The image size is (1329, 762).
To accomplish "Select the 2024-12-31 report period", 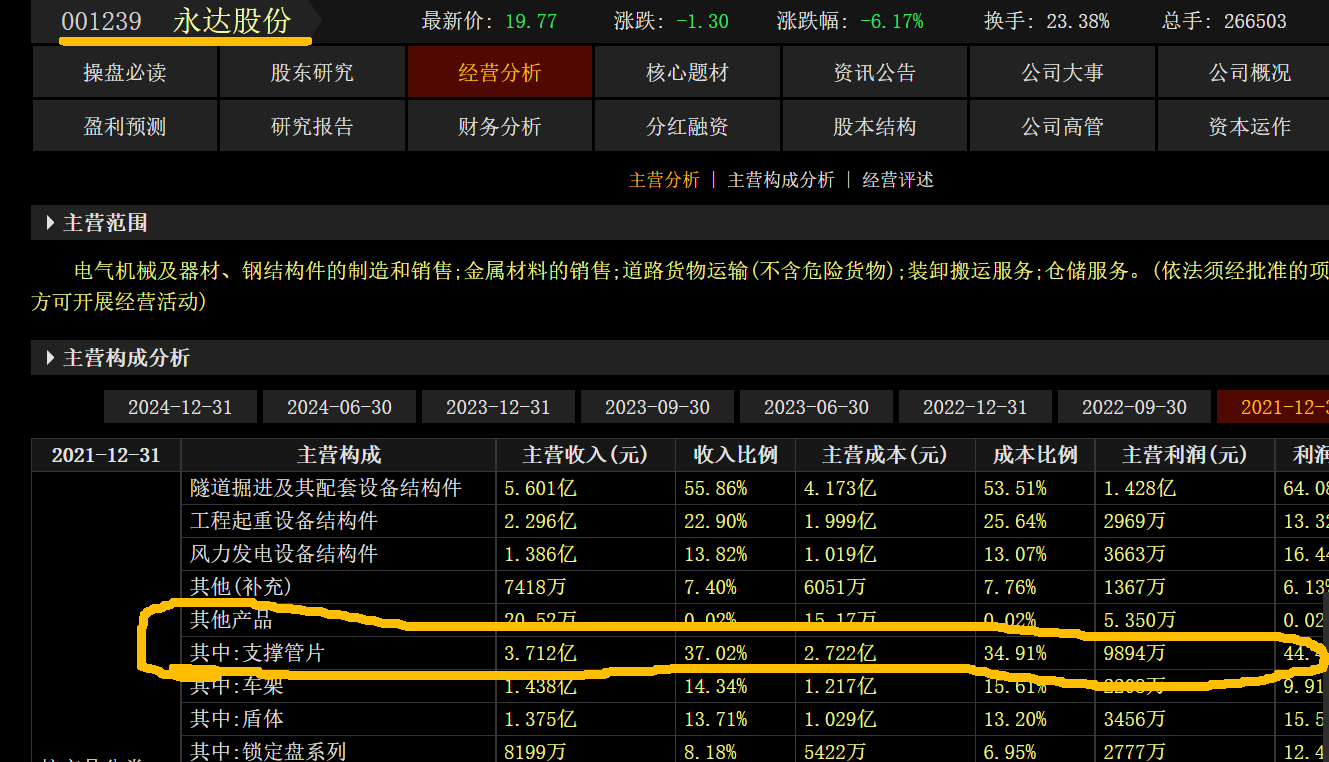I will 180,407.
